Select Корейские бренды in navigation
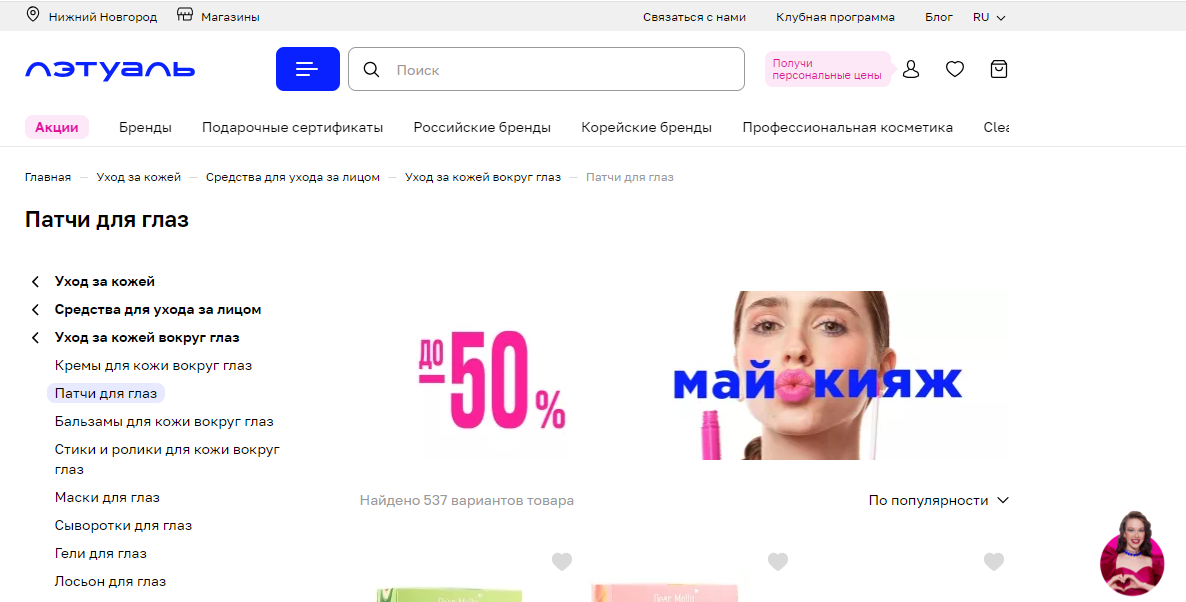The width and height of the screenshot is (1186, 602). click(646, 127)
